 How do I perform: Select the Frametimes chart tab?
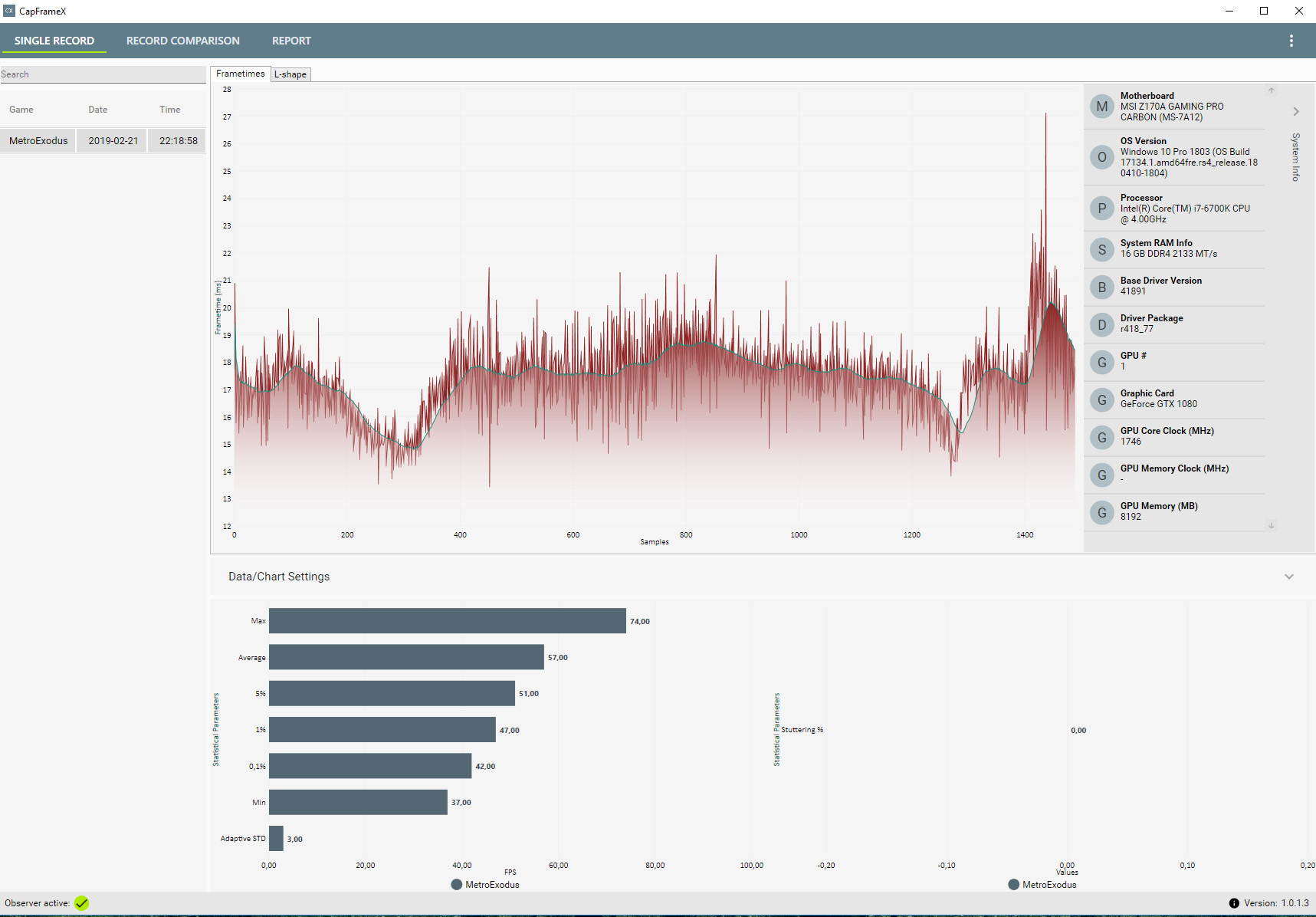241,74
